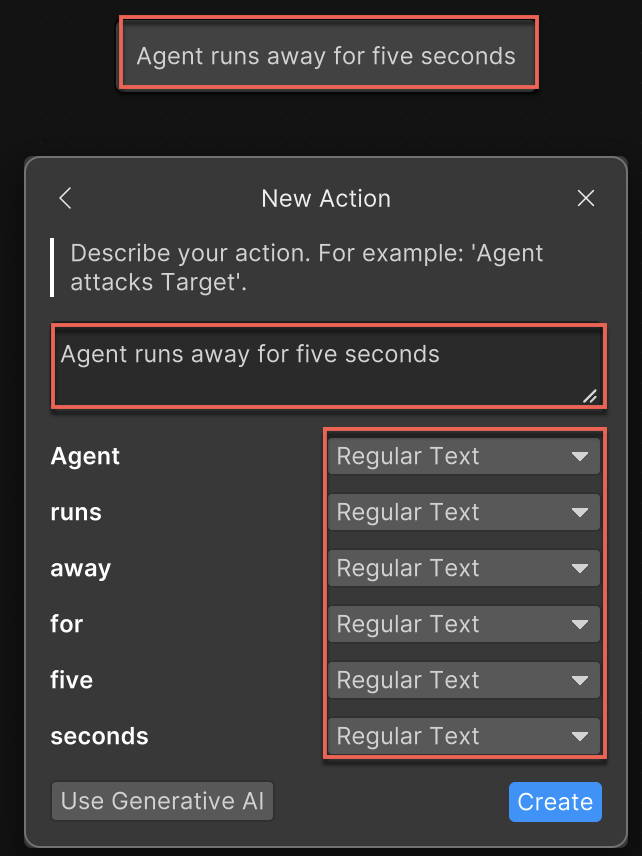Select the 'away' word label
Viewport: 642px width, 856px height.
[81, 569]
